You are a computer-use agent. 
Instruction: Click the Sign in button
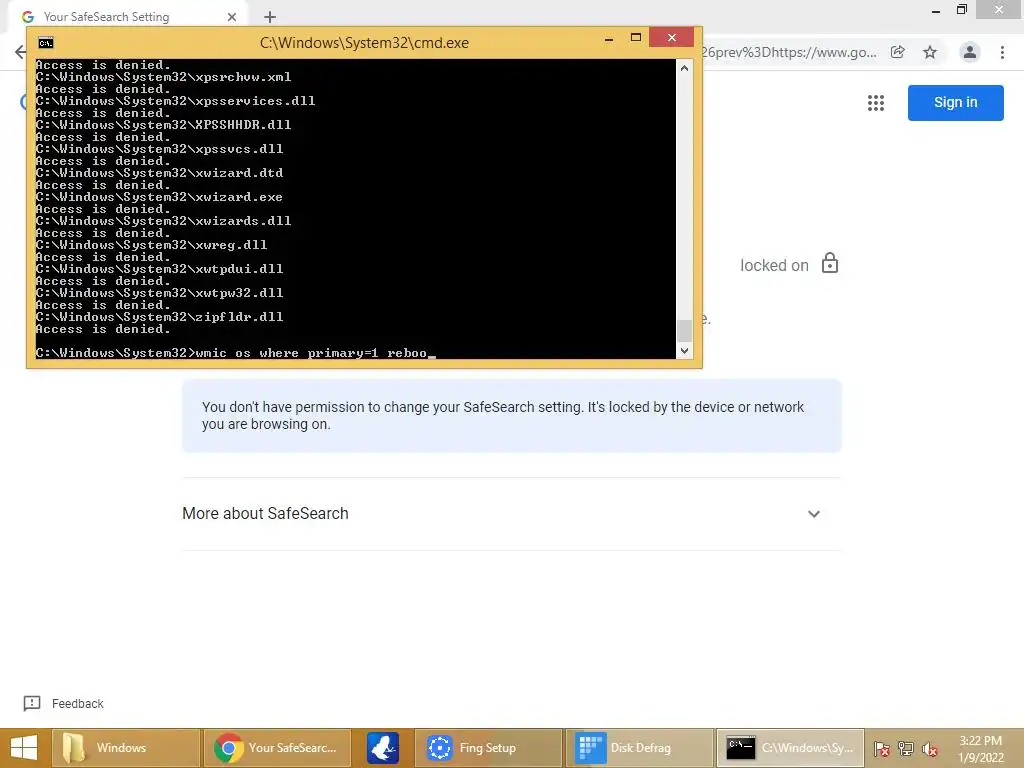point(955,103)
